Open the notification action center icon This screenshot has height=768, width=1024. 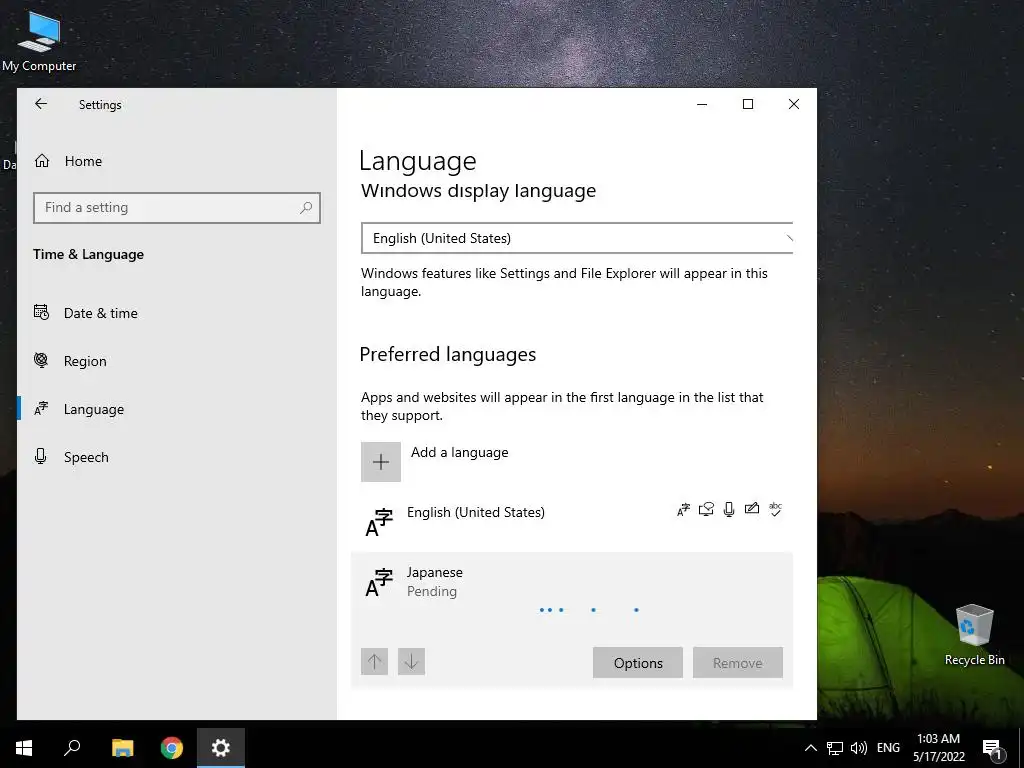[x=992, y=748]
